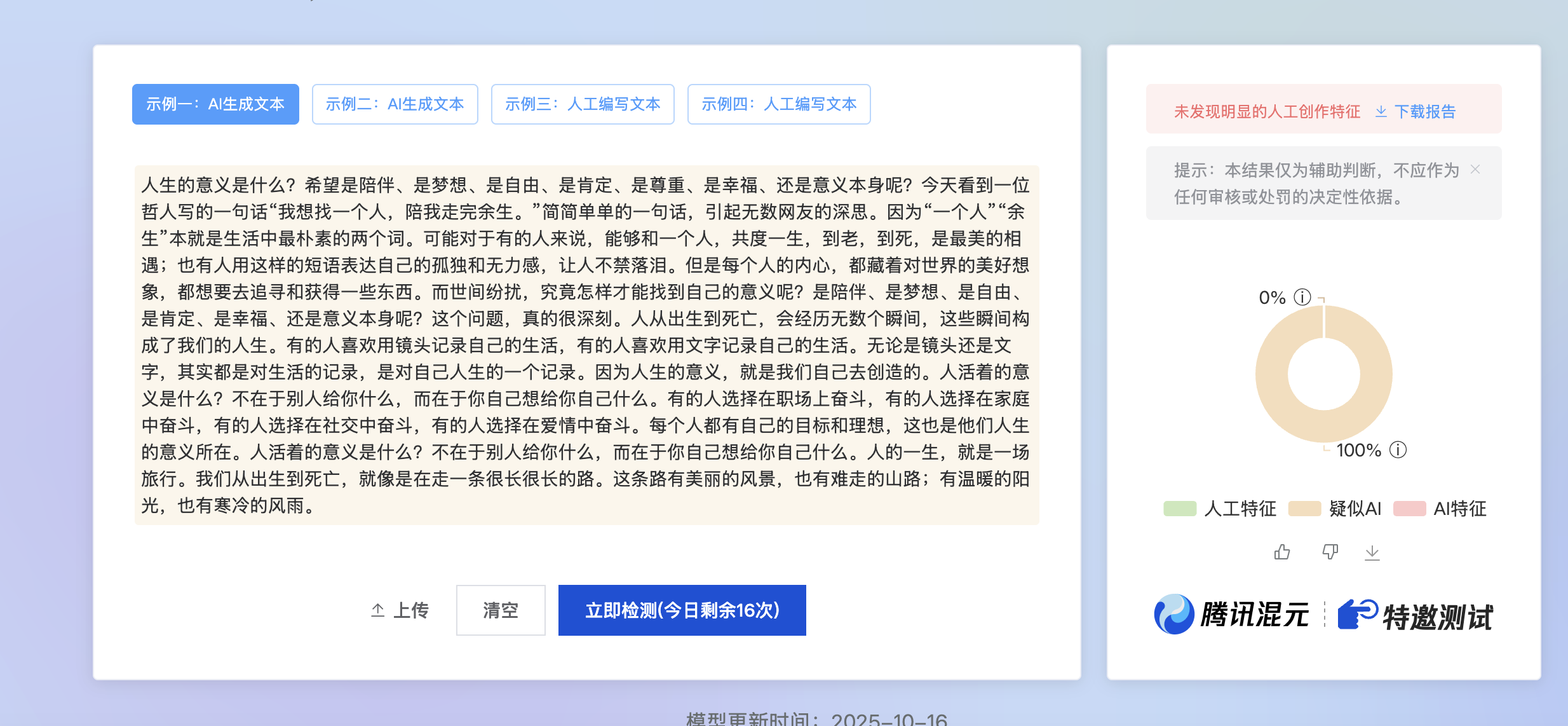Switch to 示例二：AI生成文本 tab
The height and width of the screenshot is (726, 1568).
coord(395,104)
